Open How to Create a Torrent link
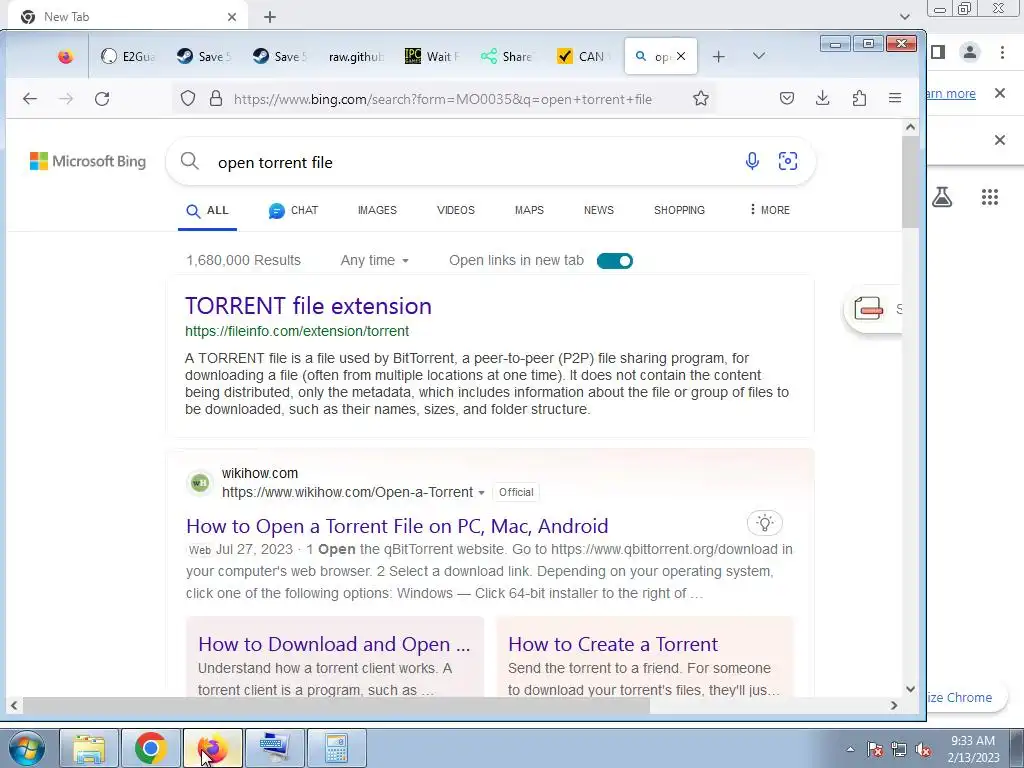 pyautogui.click(x=613, y=644)
